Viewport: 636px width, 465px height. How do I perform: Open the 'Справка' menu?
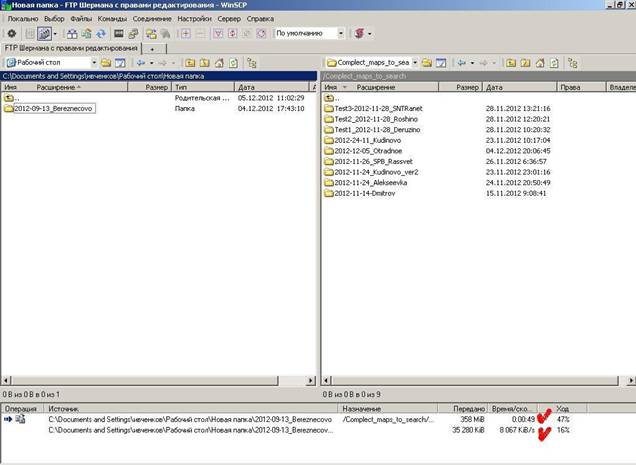pos(260,19)
